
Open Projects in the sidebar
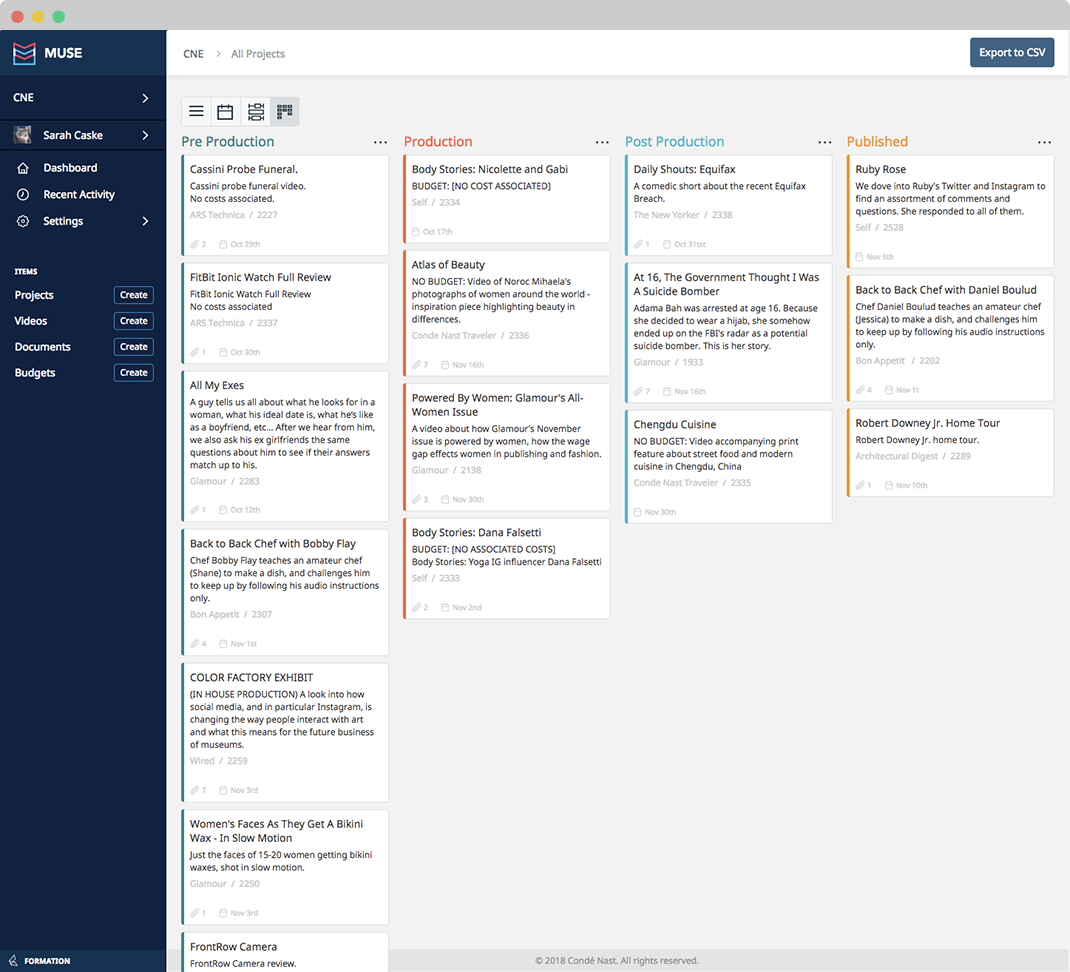coord(34,295)
